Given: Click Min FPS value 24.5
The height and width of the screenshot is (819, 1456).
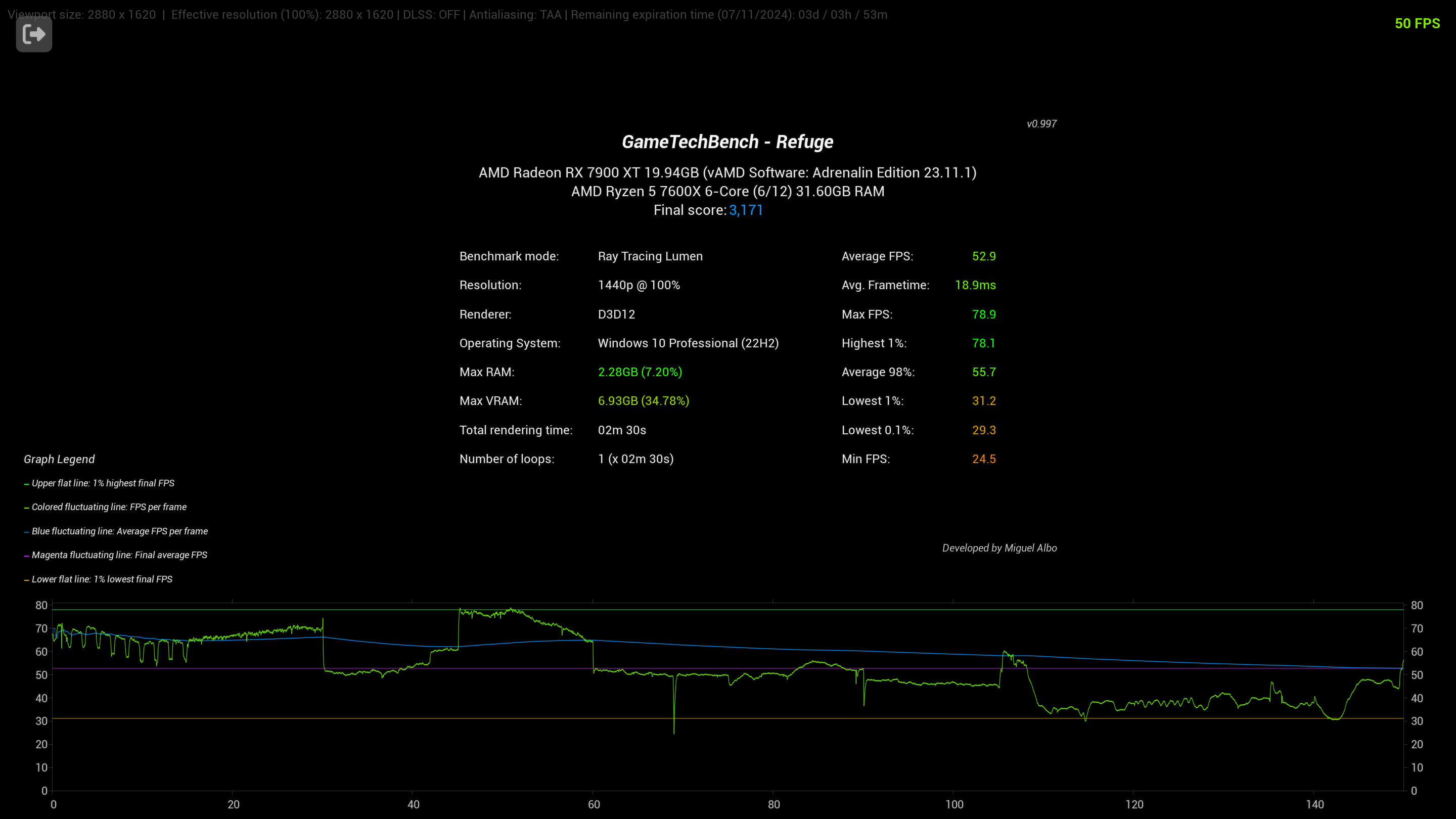Looking at the screenshot, I should click(983, 460).
